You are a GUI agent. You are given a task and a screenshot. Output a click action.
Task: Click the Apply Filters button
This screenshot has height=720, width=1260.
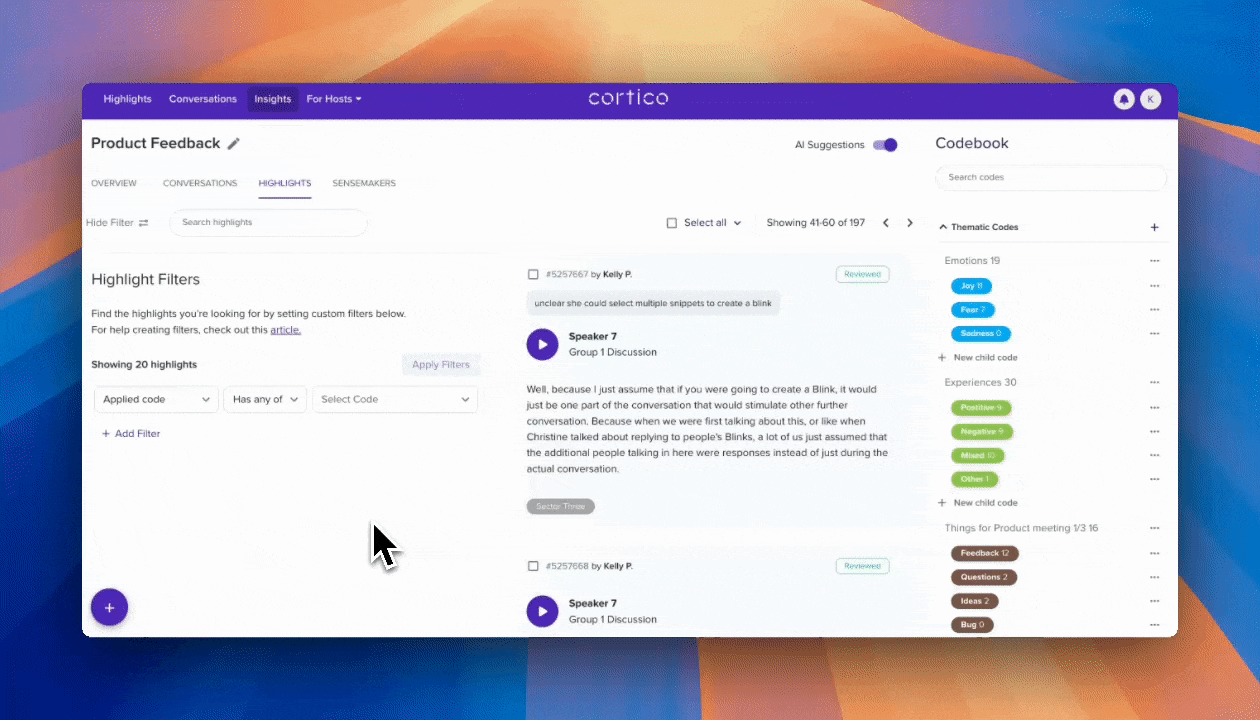click(x=441, y=365)
